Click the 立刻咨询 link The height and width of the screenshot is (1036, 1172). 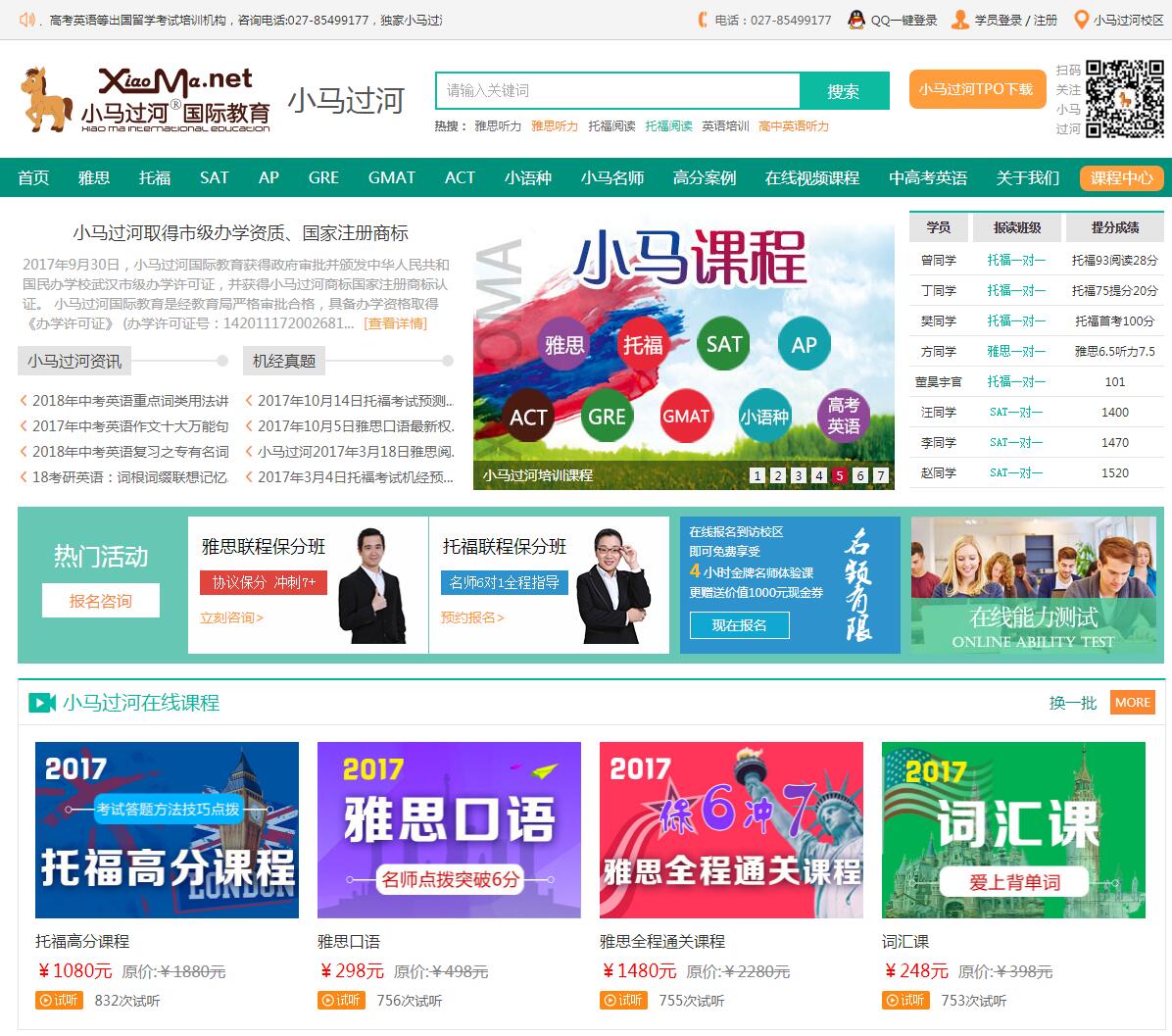[x=231, y=617]
